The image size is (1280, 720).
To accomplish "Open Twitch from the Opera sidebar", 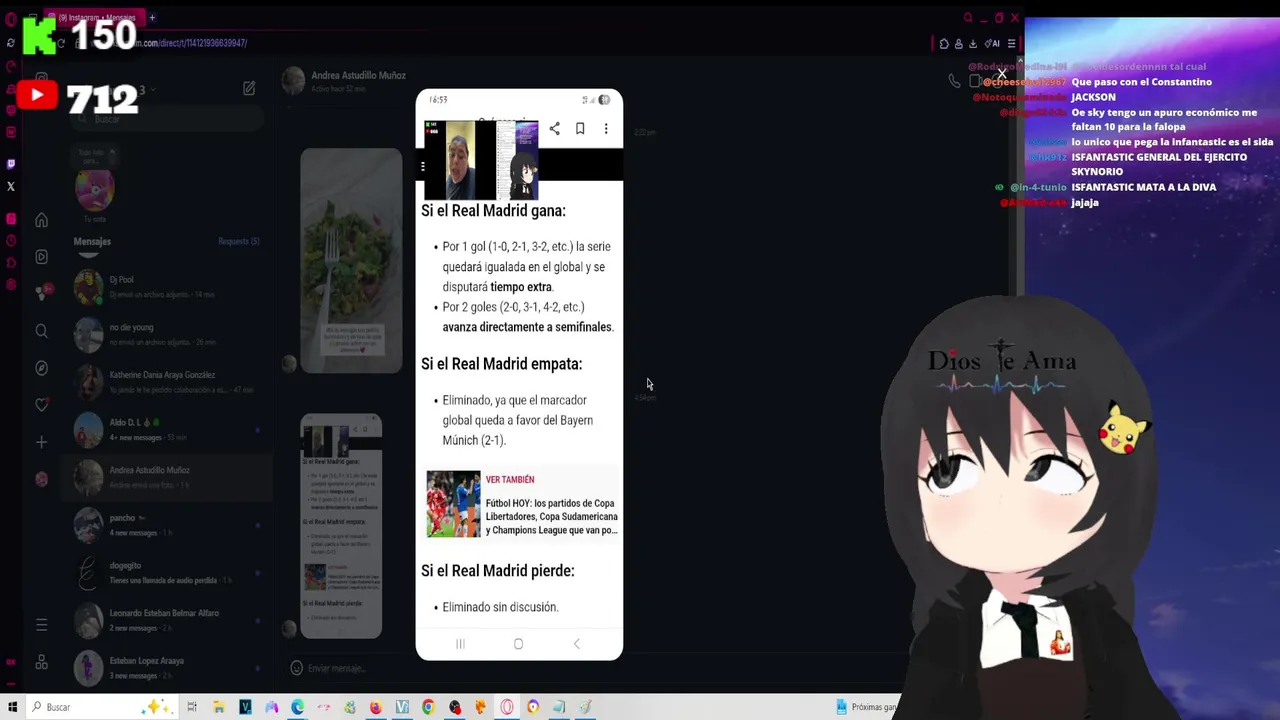I will pos(11,164).
